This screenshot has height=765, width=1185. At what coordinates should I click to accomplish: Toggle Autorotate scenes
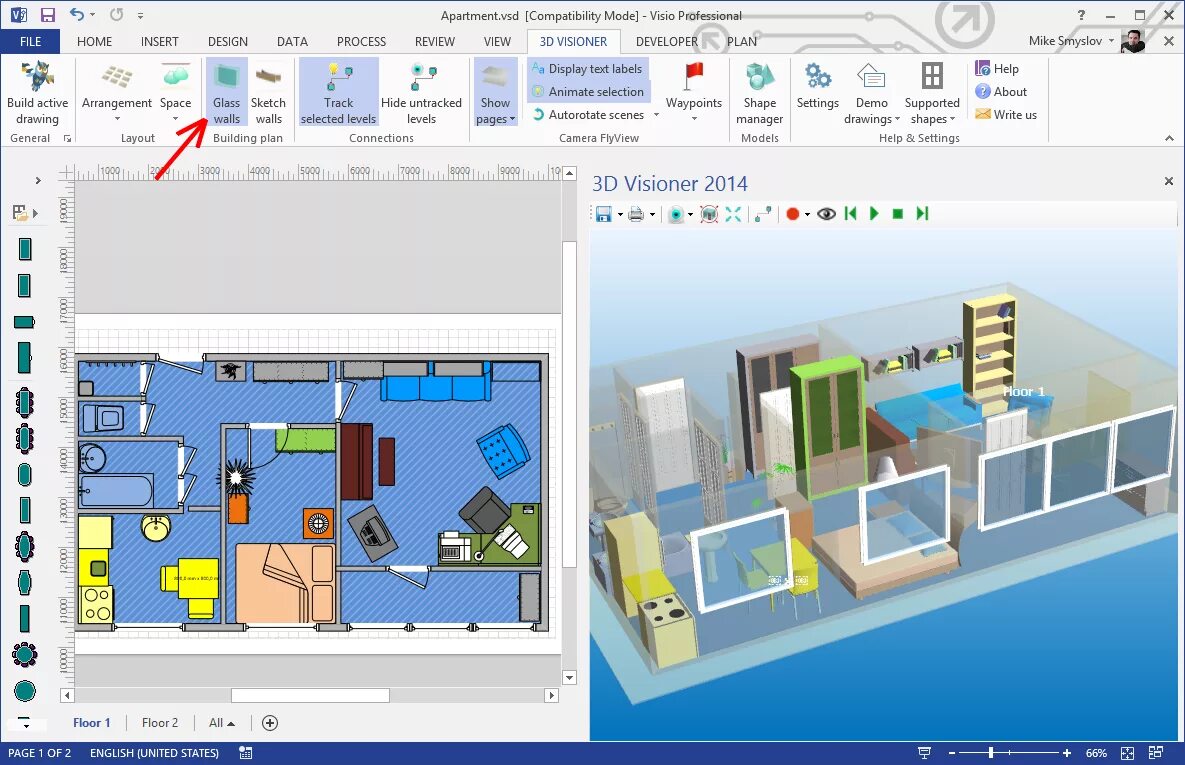(x=589, y=115)
